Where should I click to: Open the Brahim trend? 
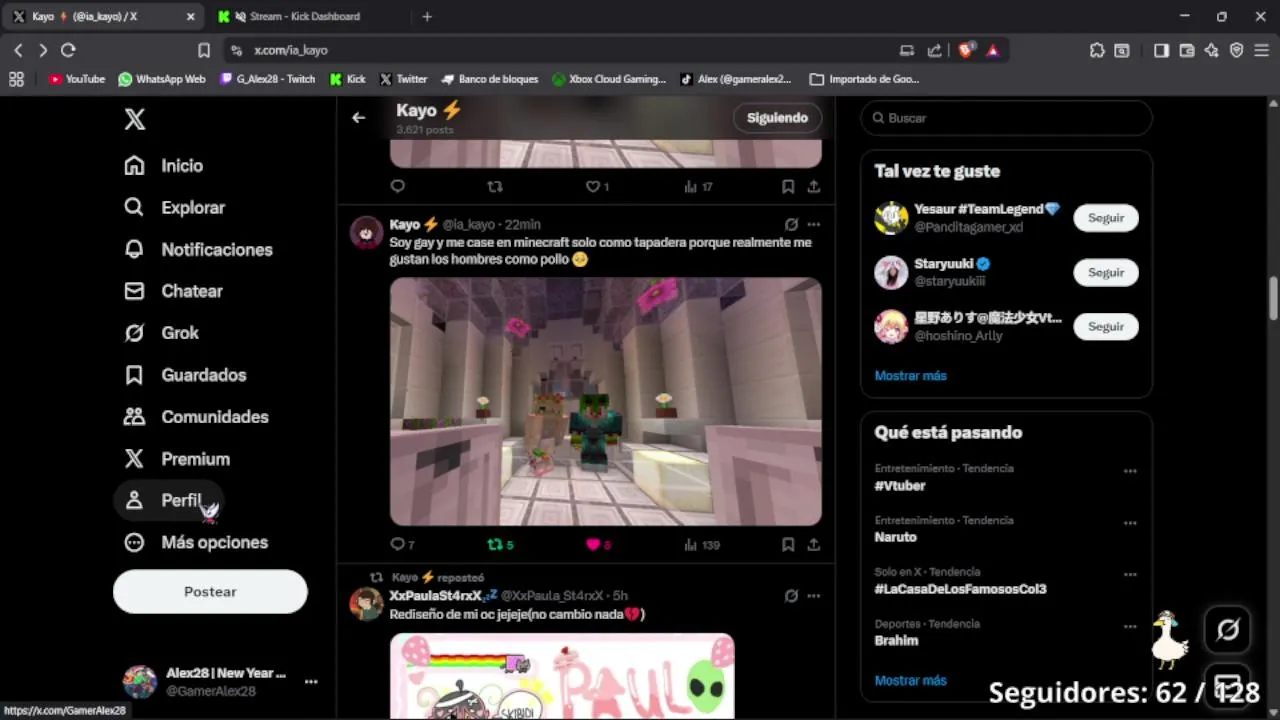[x=896, y=641]
